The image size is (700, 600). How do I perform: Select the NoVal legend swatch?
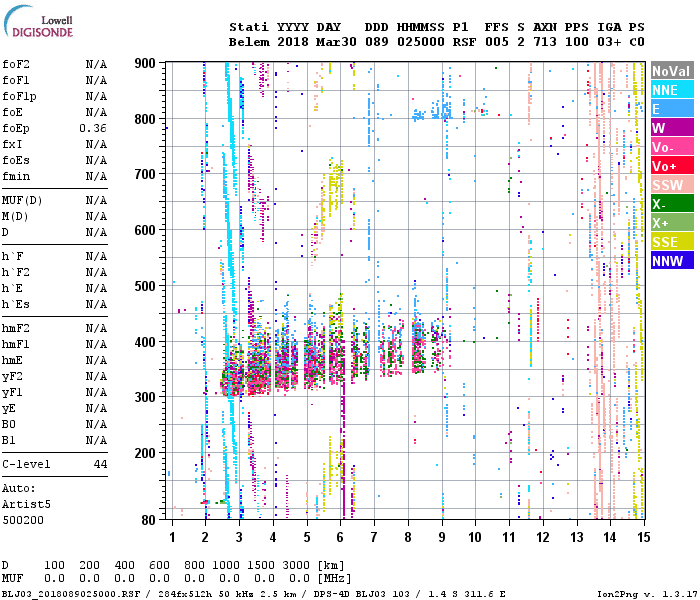pos(672,71)
